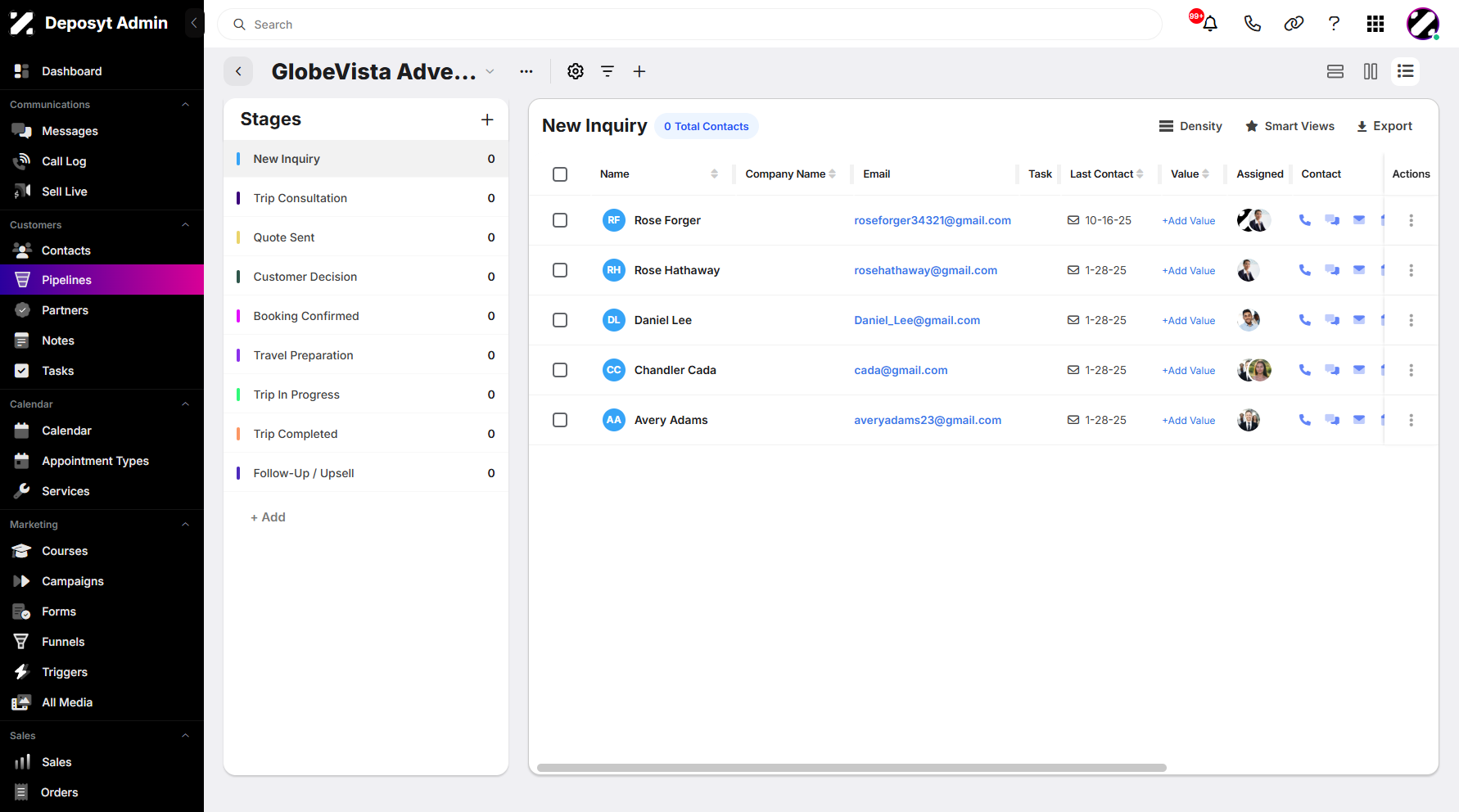Go back with the arrow button
This screenshot has height=812, width=1459.
pos(238,71)
